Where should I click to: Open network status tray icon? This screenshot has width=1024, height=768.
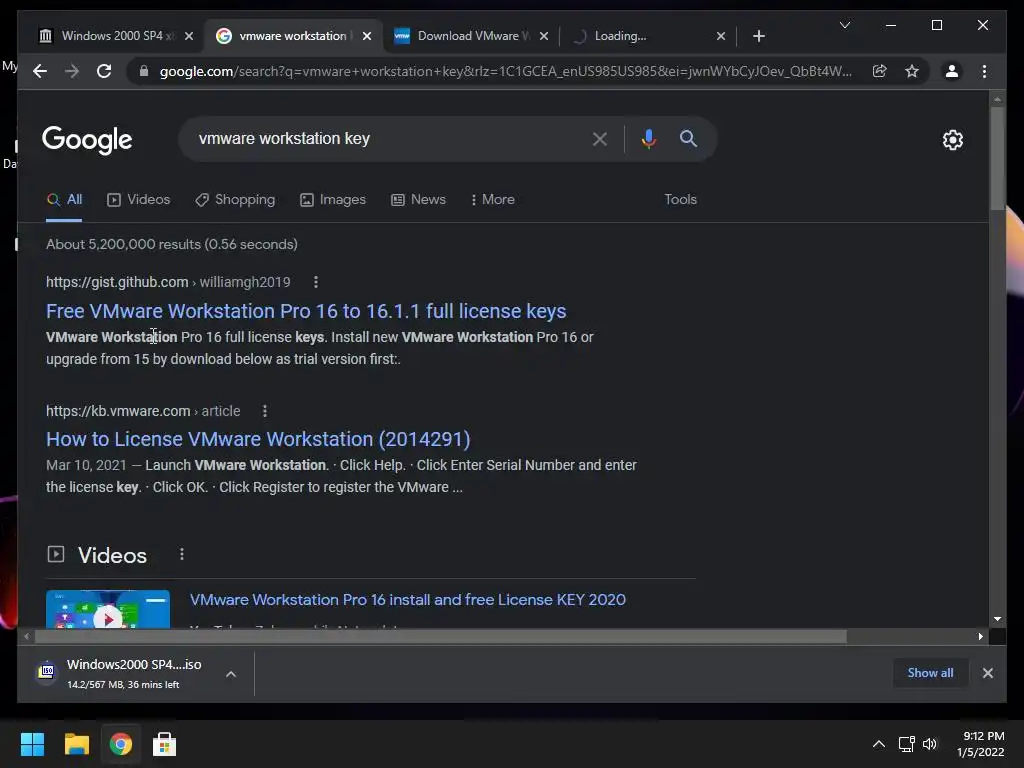coord(906,744)
